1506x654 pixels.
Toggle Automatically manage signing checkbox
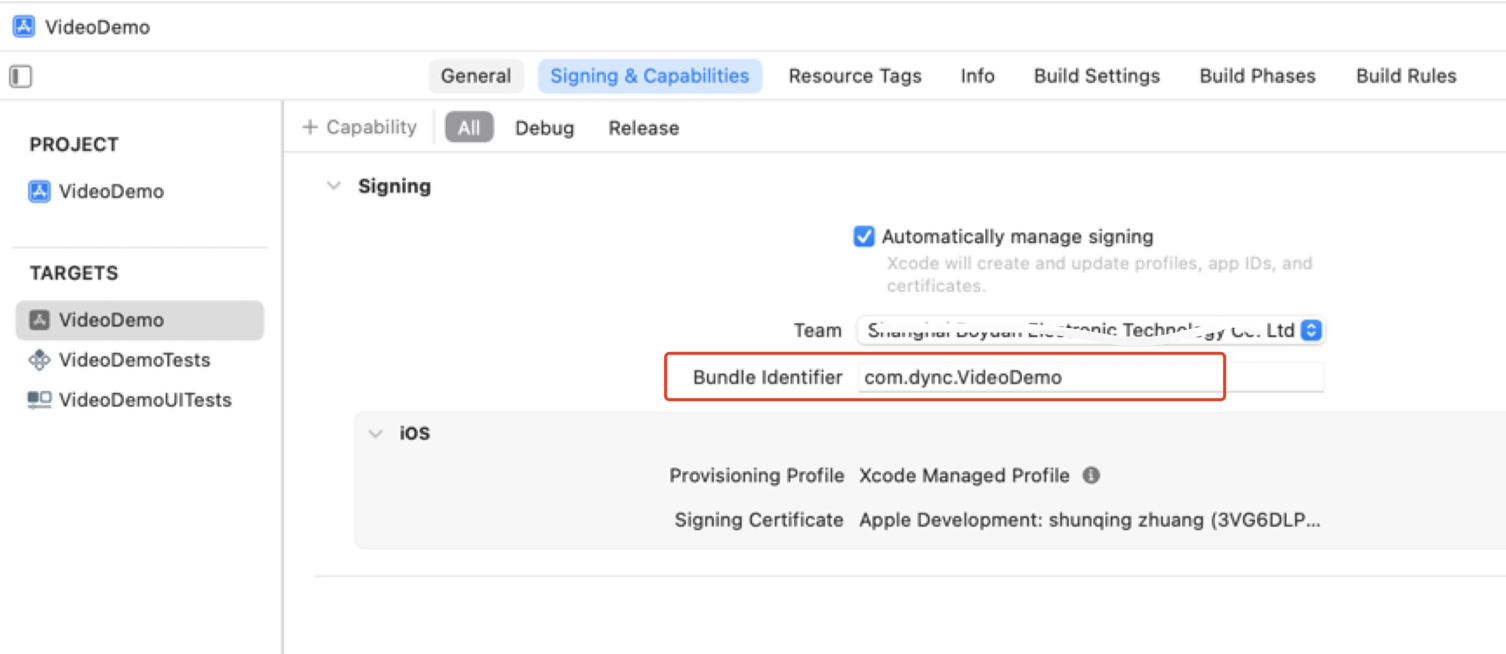pos(864,237)
